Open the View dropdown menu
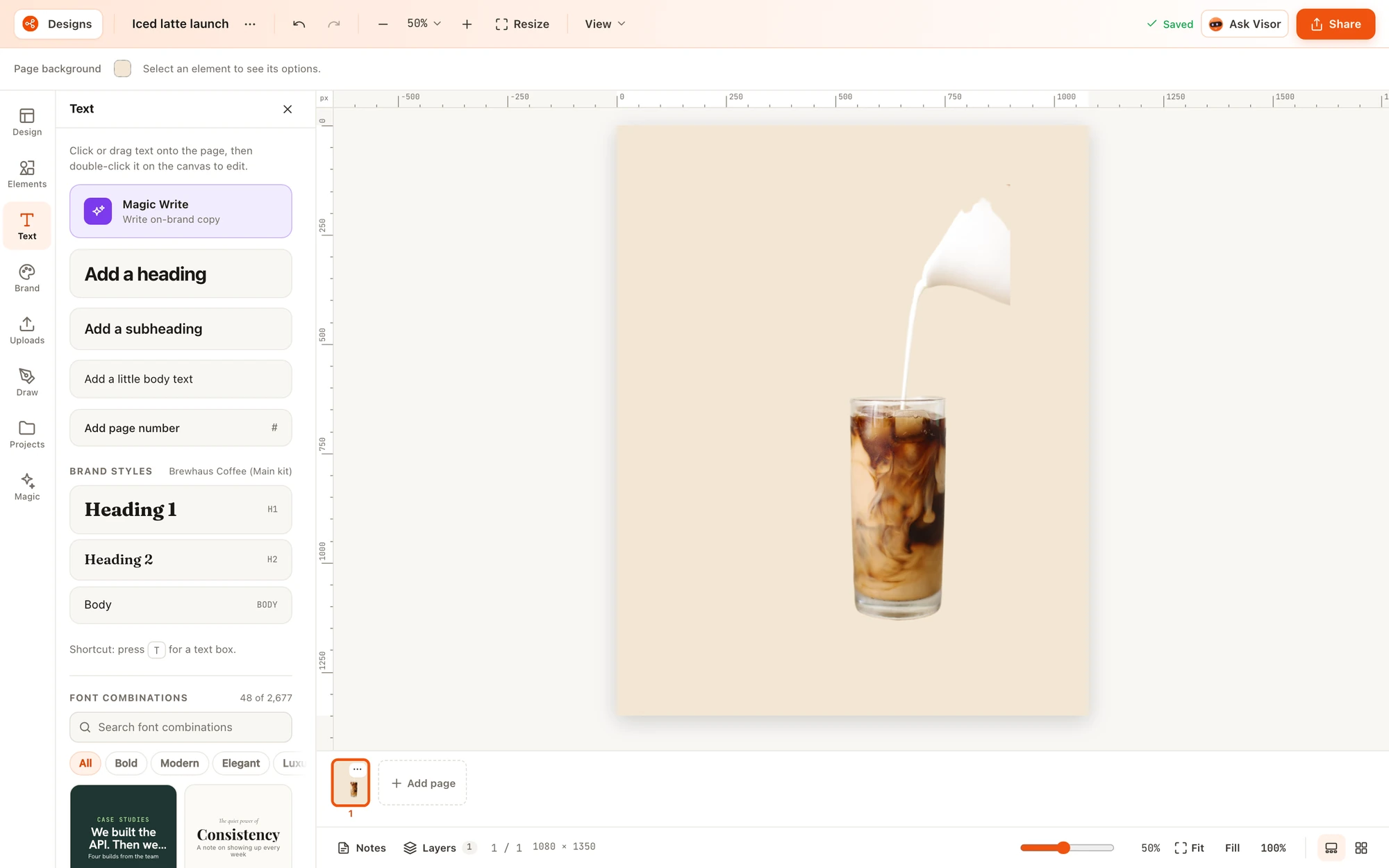Viewport: 1389px width, 868px height. click(x=605, y=24)
